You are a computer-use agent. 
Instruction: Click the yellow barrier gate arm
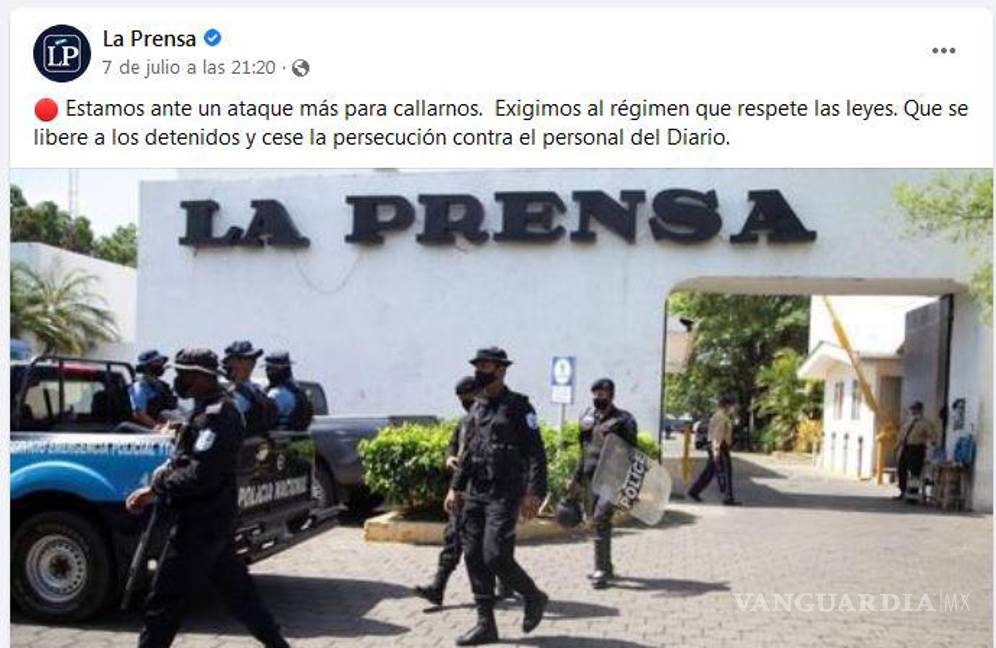pyautogui.click(x=856, y=368)
